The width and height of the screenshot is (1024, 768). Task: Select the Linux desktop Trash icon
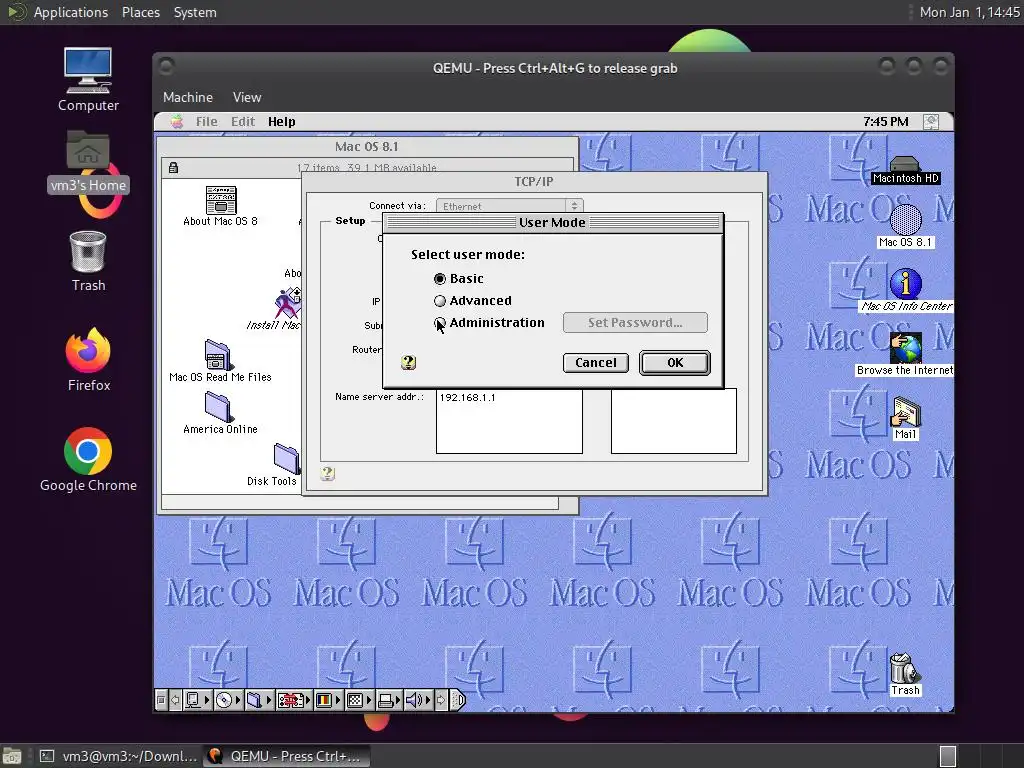[x=88, y=261]
